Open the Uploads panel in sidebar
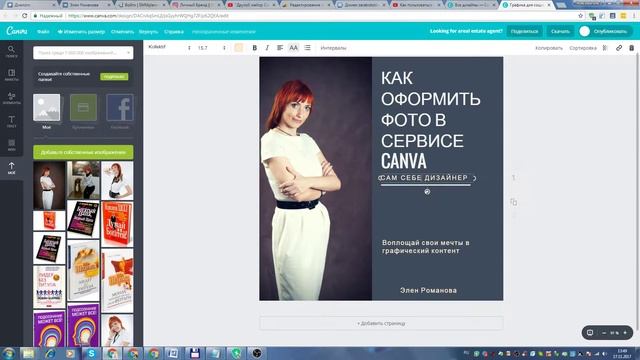 11,168
